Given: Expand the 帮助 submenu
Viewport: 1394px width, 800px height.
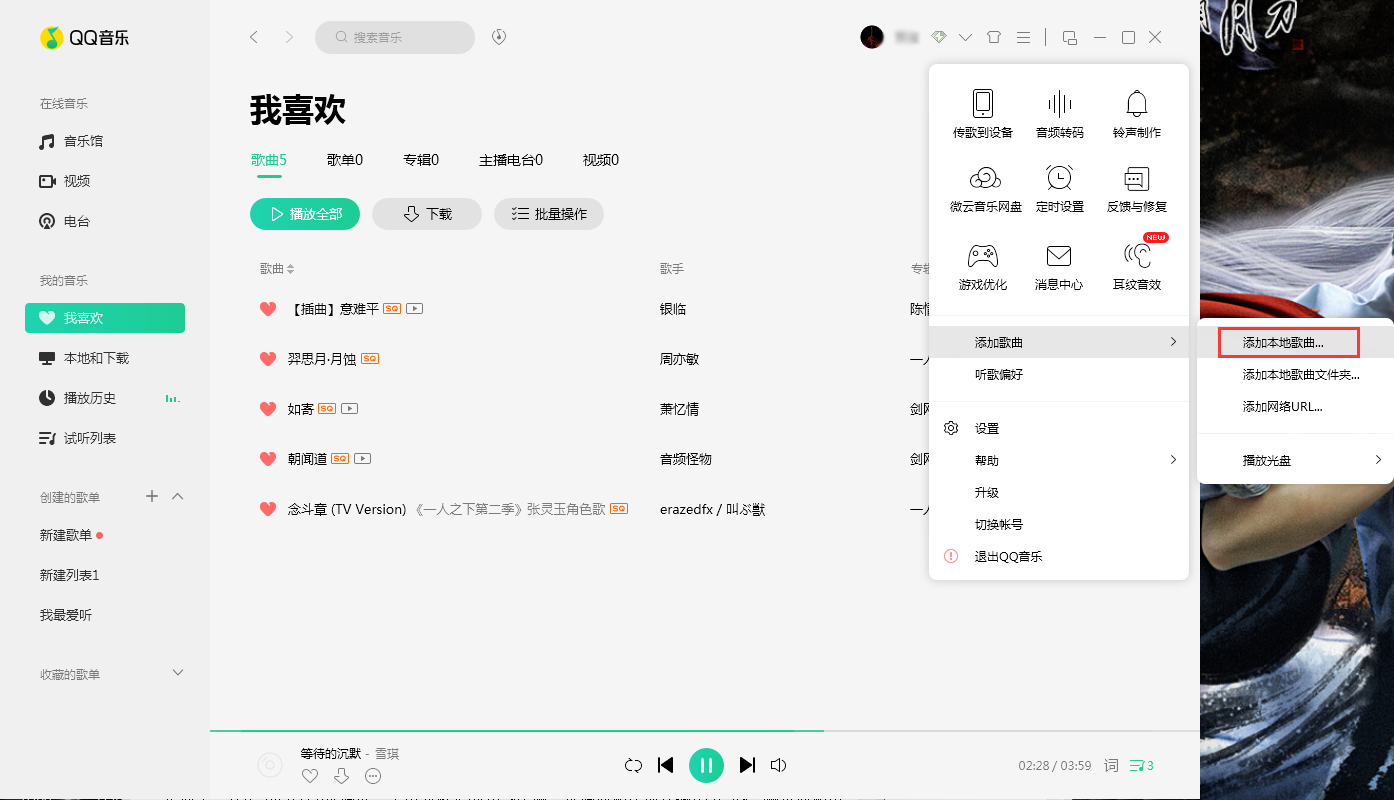Looking at the screenshot, I should click(986, 459).
